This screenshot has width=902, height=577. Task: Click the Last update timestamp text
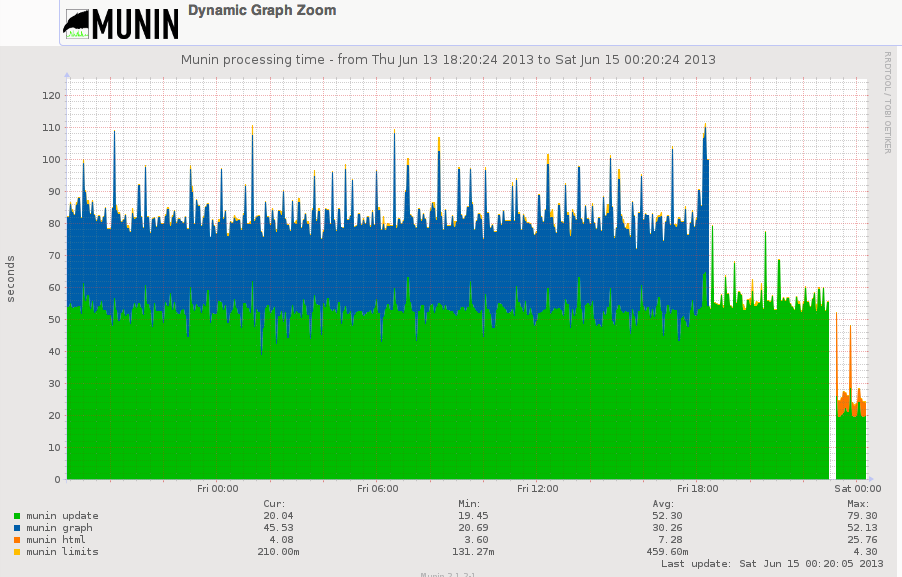(772, 564)
